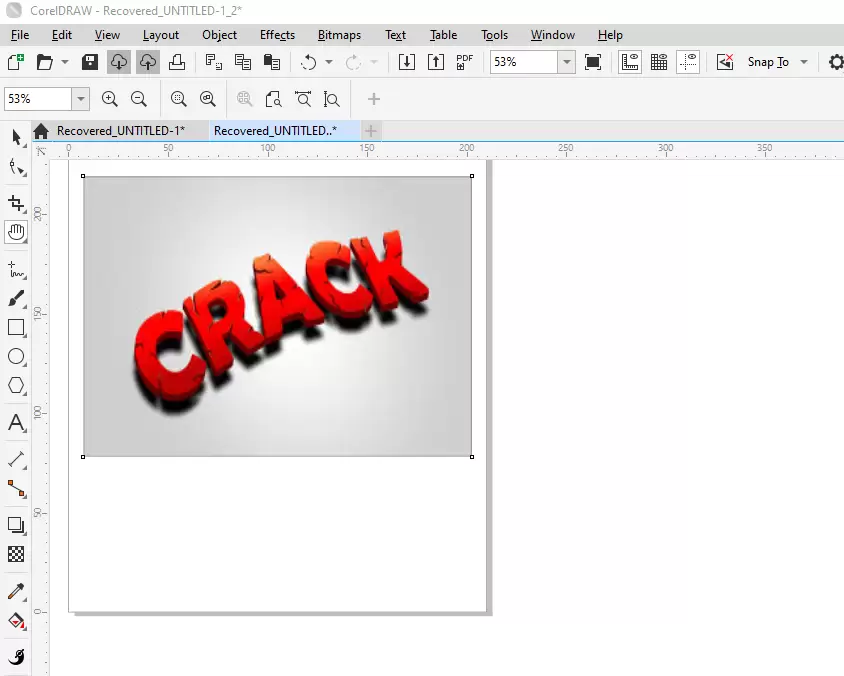This screenshot has width=844, height=676.
Task: Open the Bitmaps menu
Action: [339, 35]
